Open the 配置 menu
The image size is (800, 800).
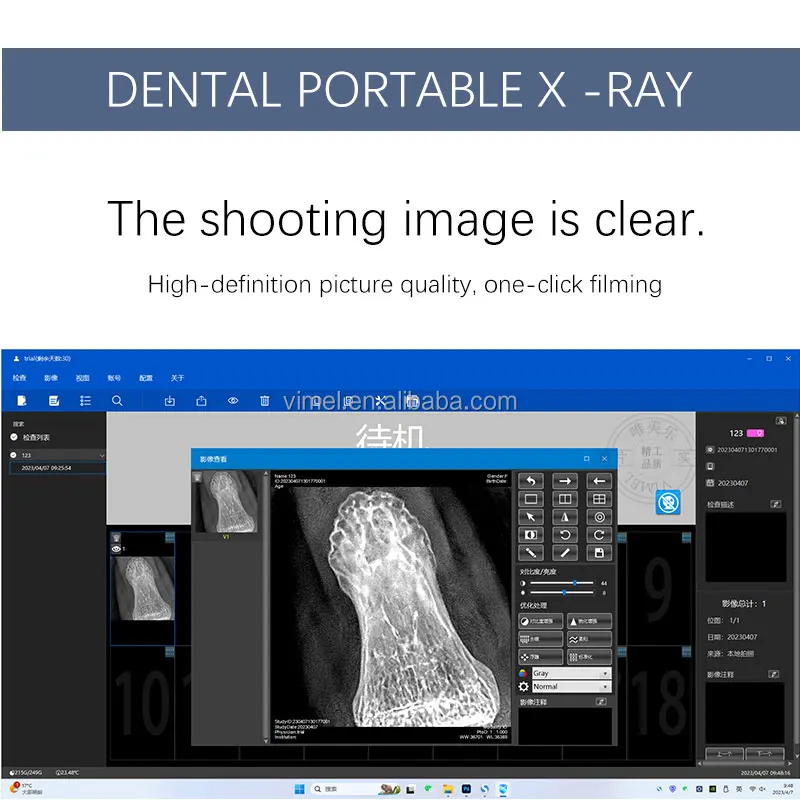click(x=146, y=378)
